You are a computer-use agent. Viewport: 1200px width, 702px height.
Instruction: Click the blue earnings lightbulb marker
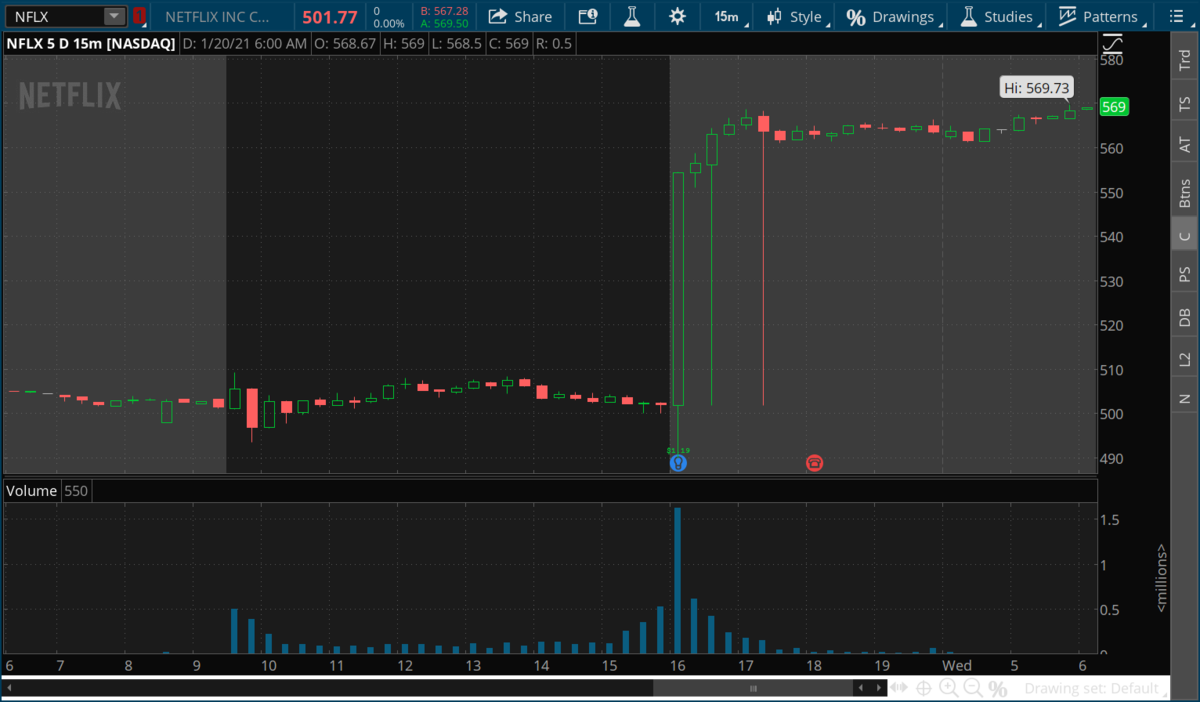(x=678, y=463)
